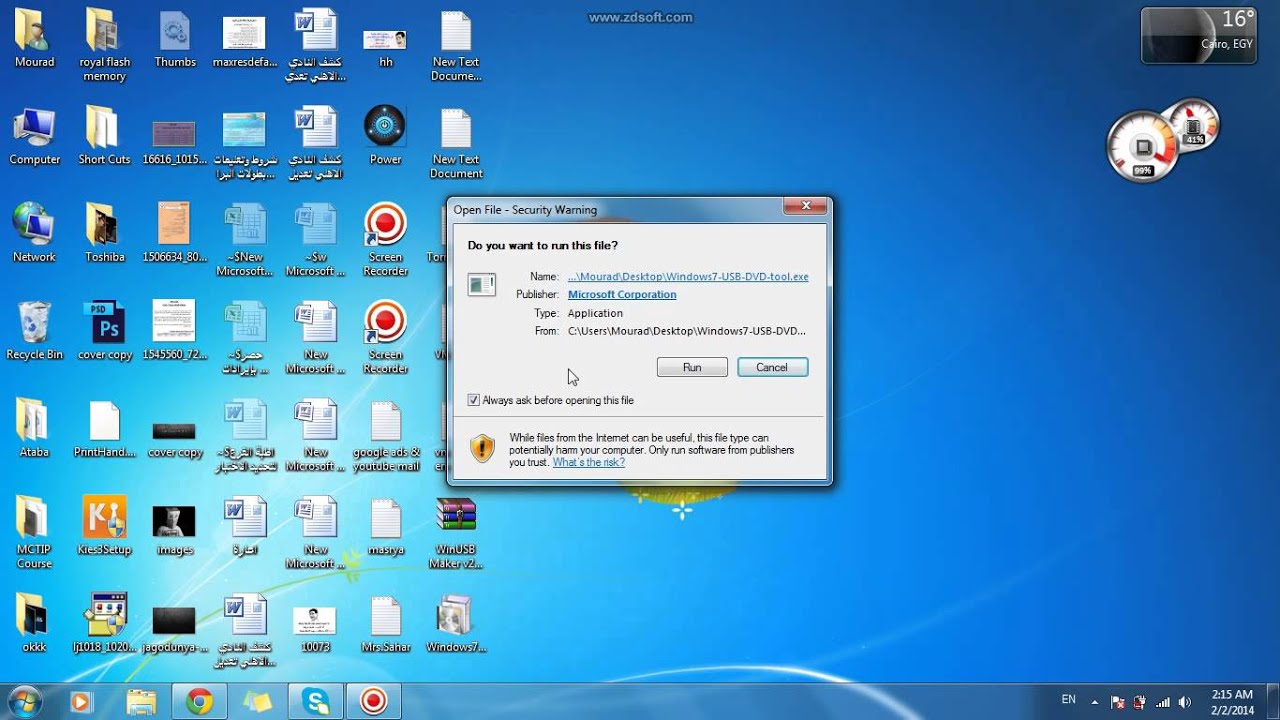Viewport: 1280px width, 720px height.
Task: Click the EN language indicator
Action: point(1069,700)
